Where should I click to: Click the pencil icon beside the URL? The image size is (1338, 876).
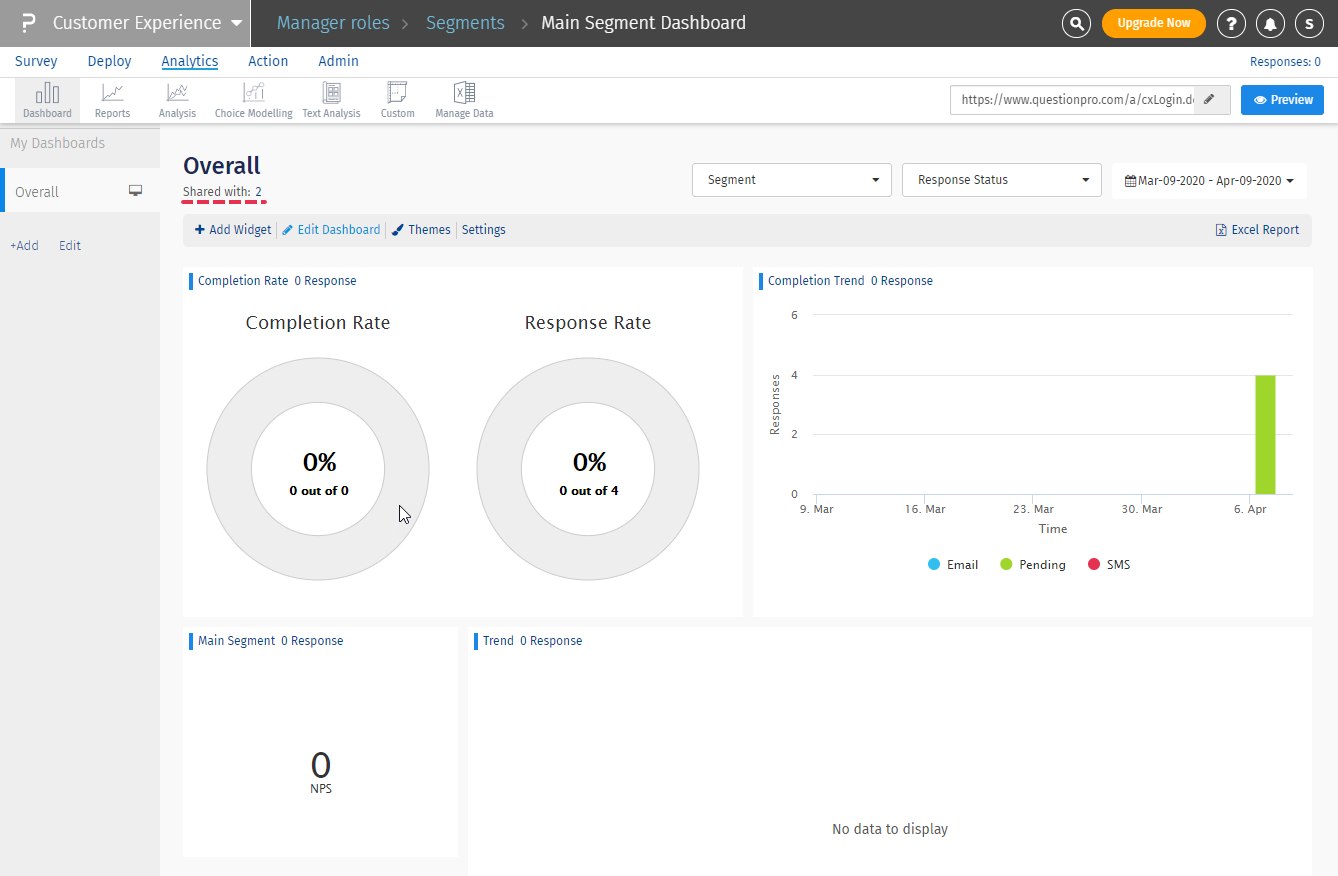pos(1210,100)
